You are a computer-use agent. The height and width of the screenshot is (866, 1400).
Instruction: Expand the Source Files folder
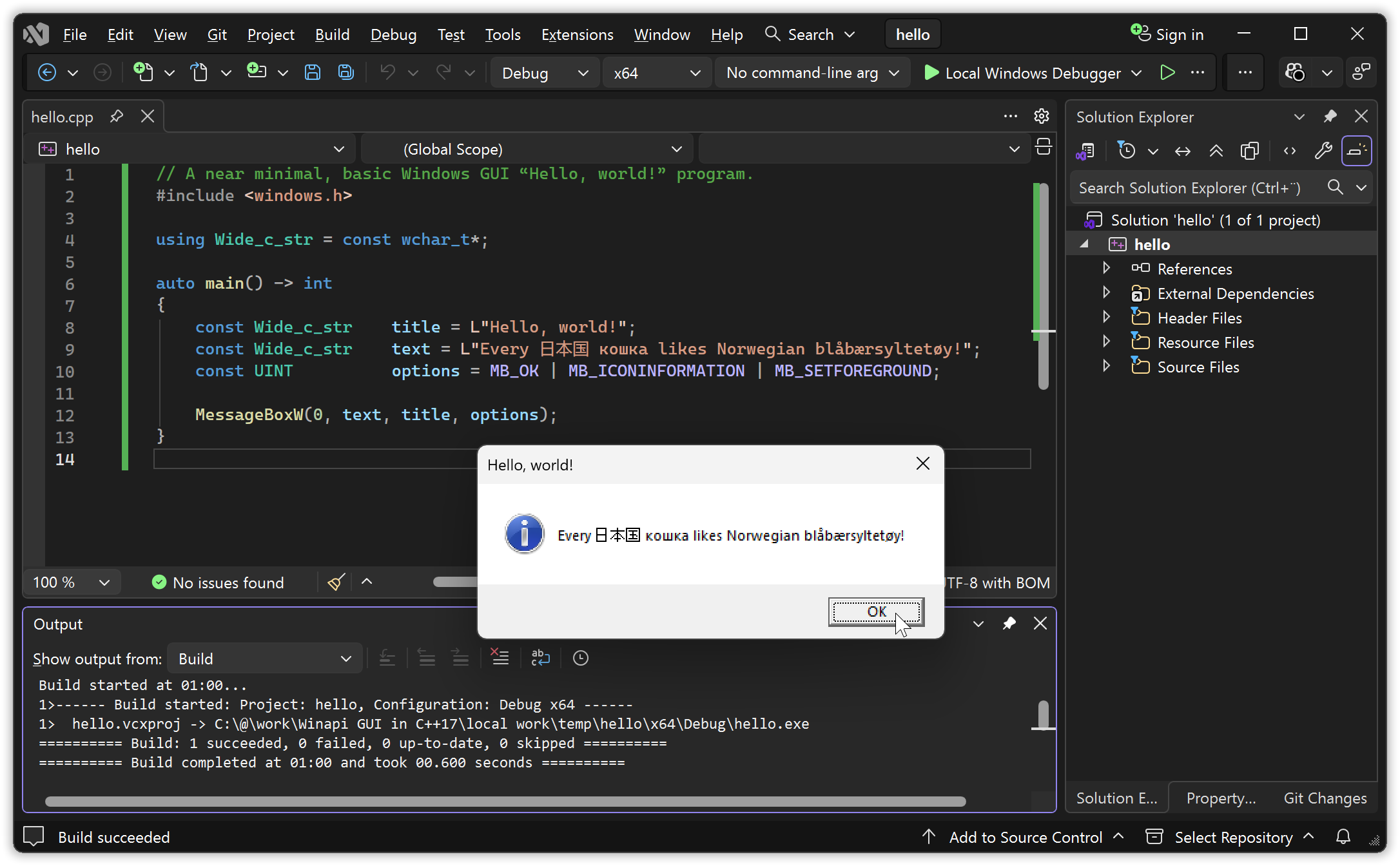tap(1107, 367)
